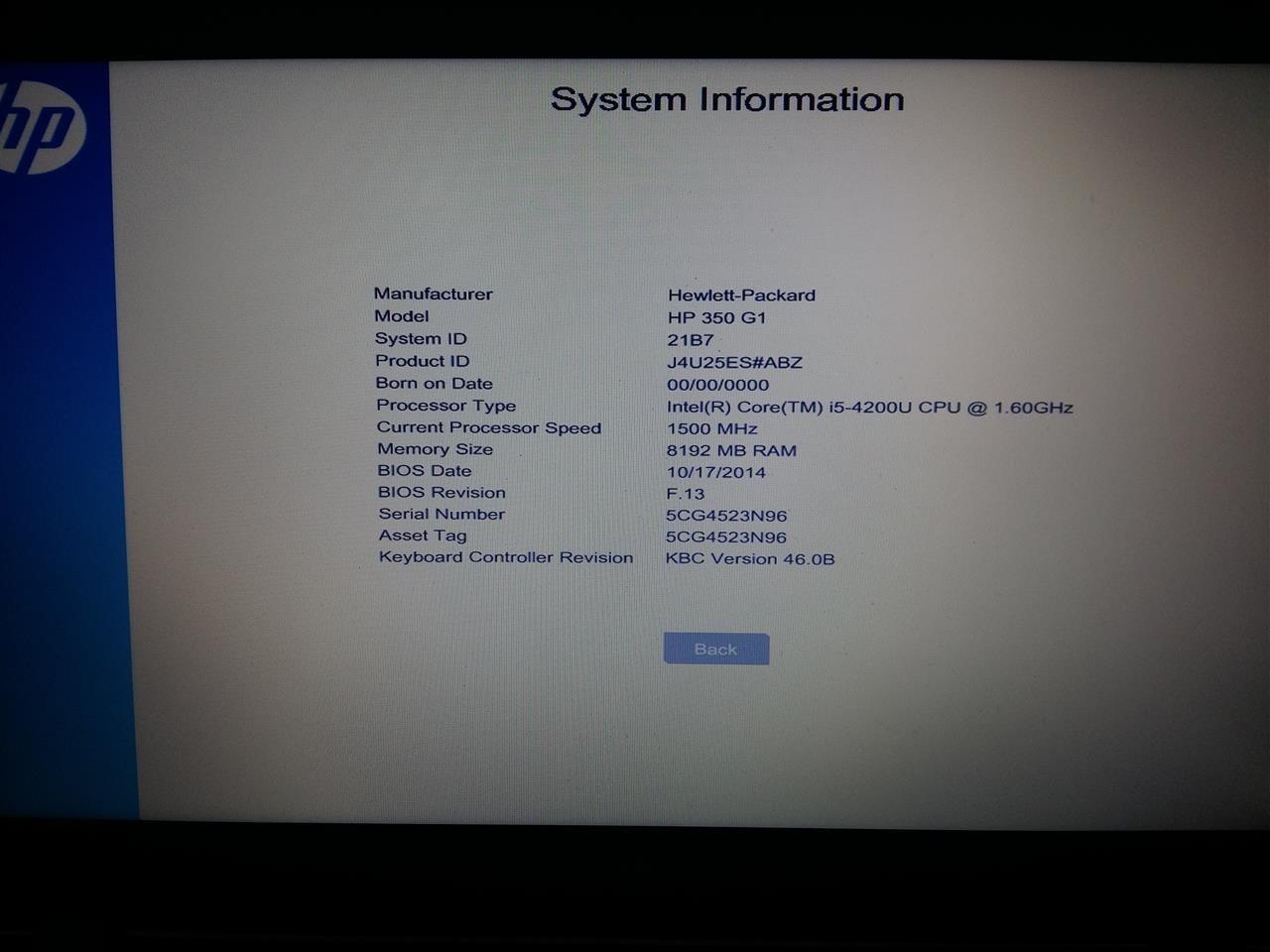Select the 21B7 system ID value
Viewport: 1270px width, 952px height.
(690, 340)
